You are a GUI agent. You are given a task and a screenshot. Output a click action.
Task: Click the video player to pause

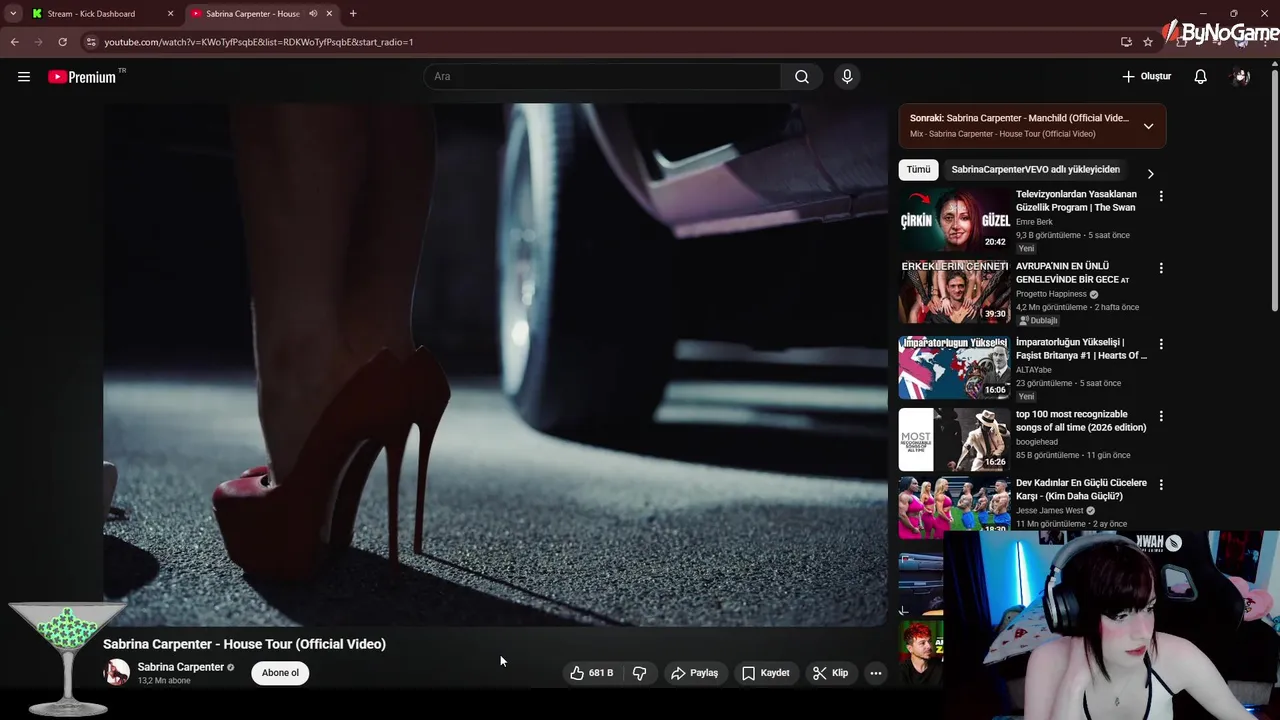pos(495,365)
